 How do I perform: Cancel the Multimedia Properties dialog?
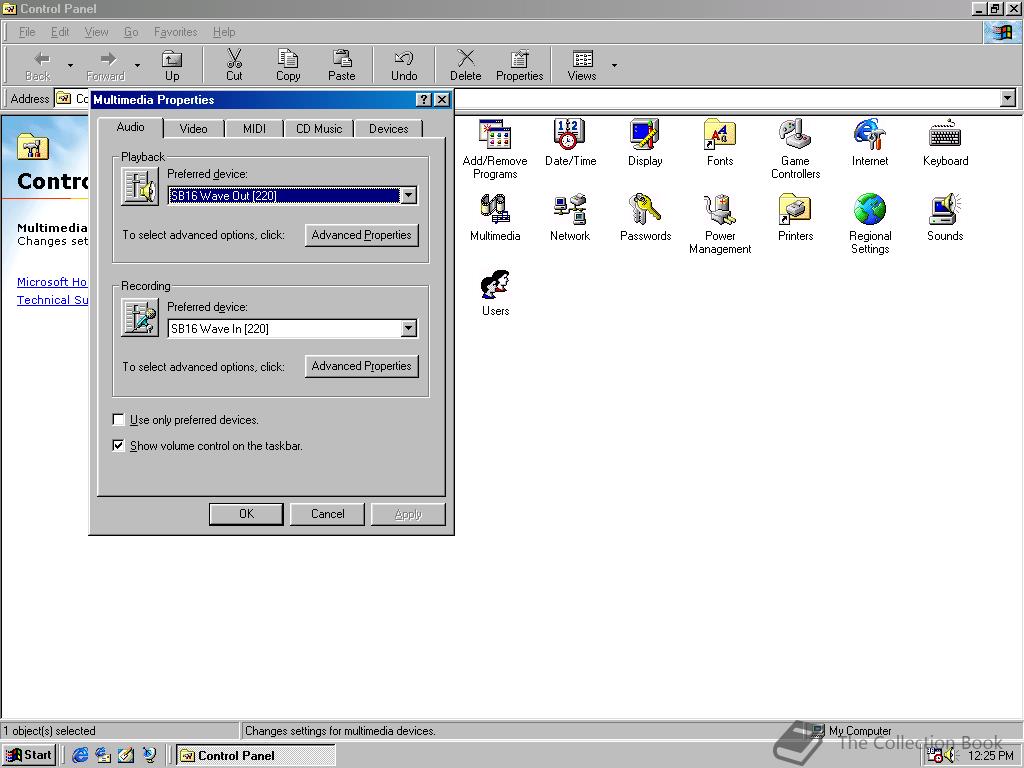point(327,514)
